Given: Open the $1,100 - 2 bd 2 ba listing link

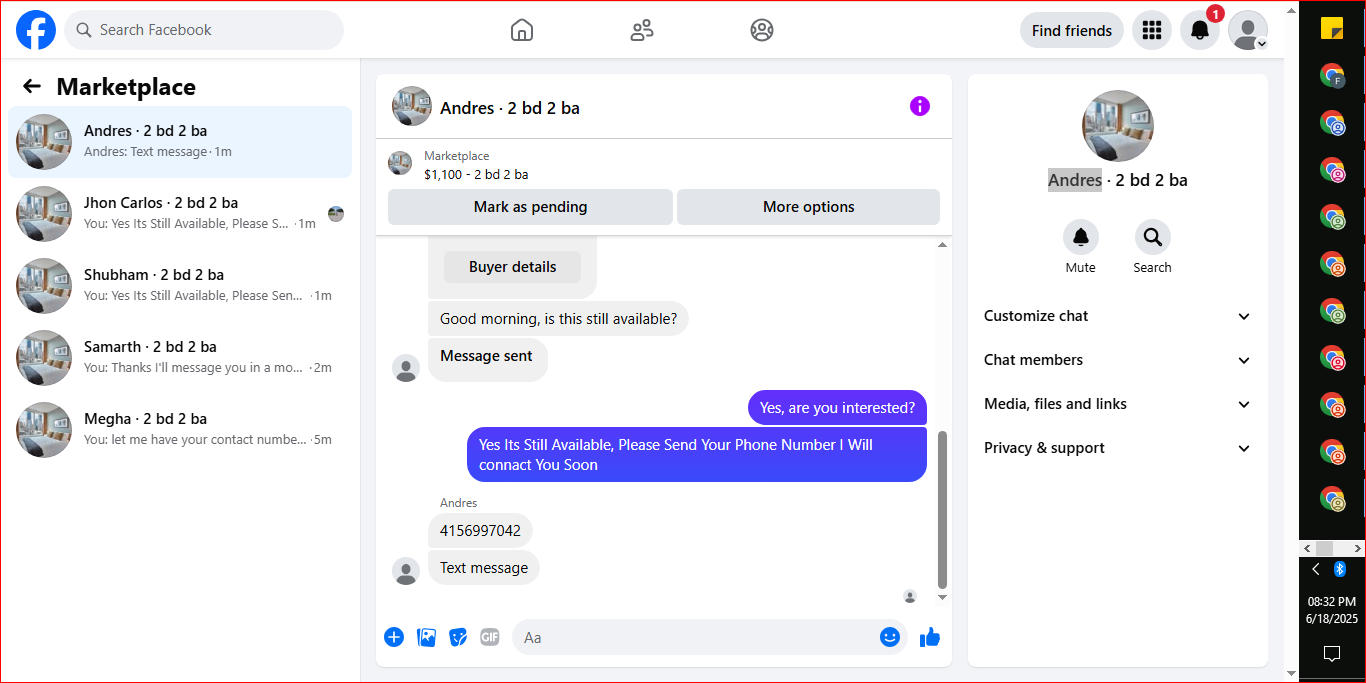Looking at the screenshot, I should [x=476, y=174].
